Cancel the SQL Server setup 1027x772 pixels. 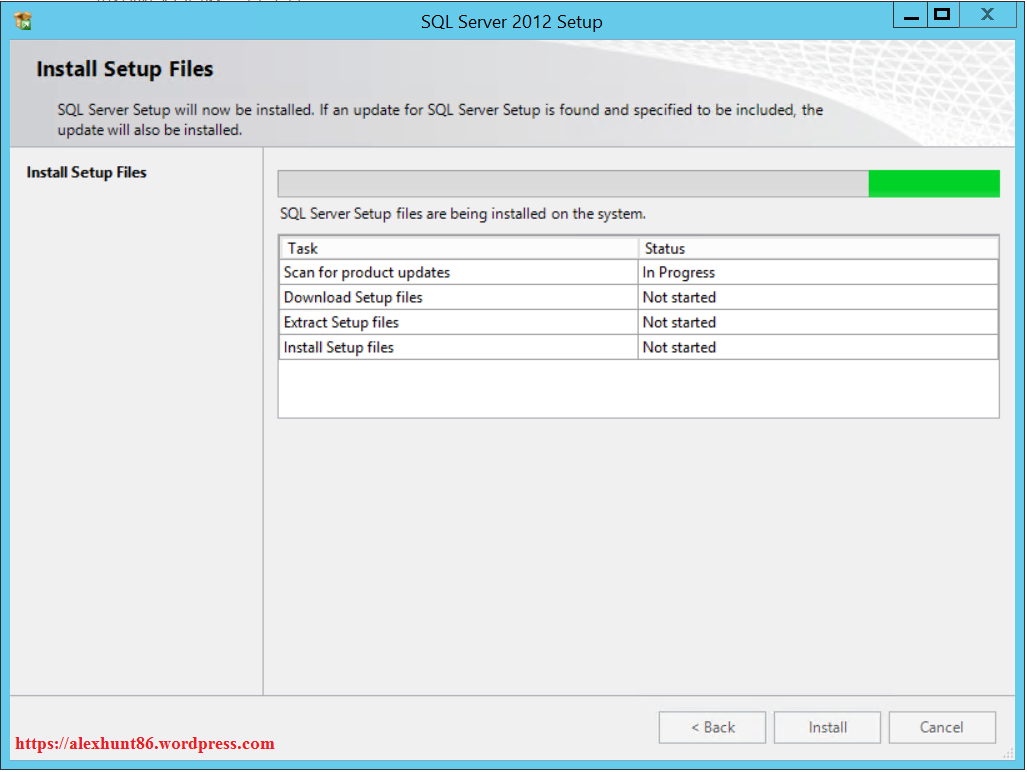coord(941,728)
